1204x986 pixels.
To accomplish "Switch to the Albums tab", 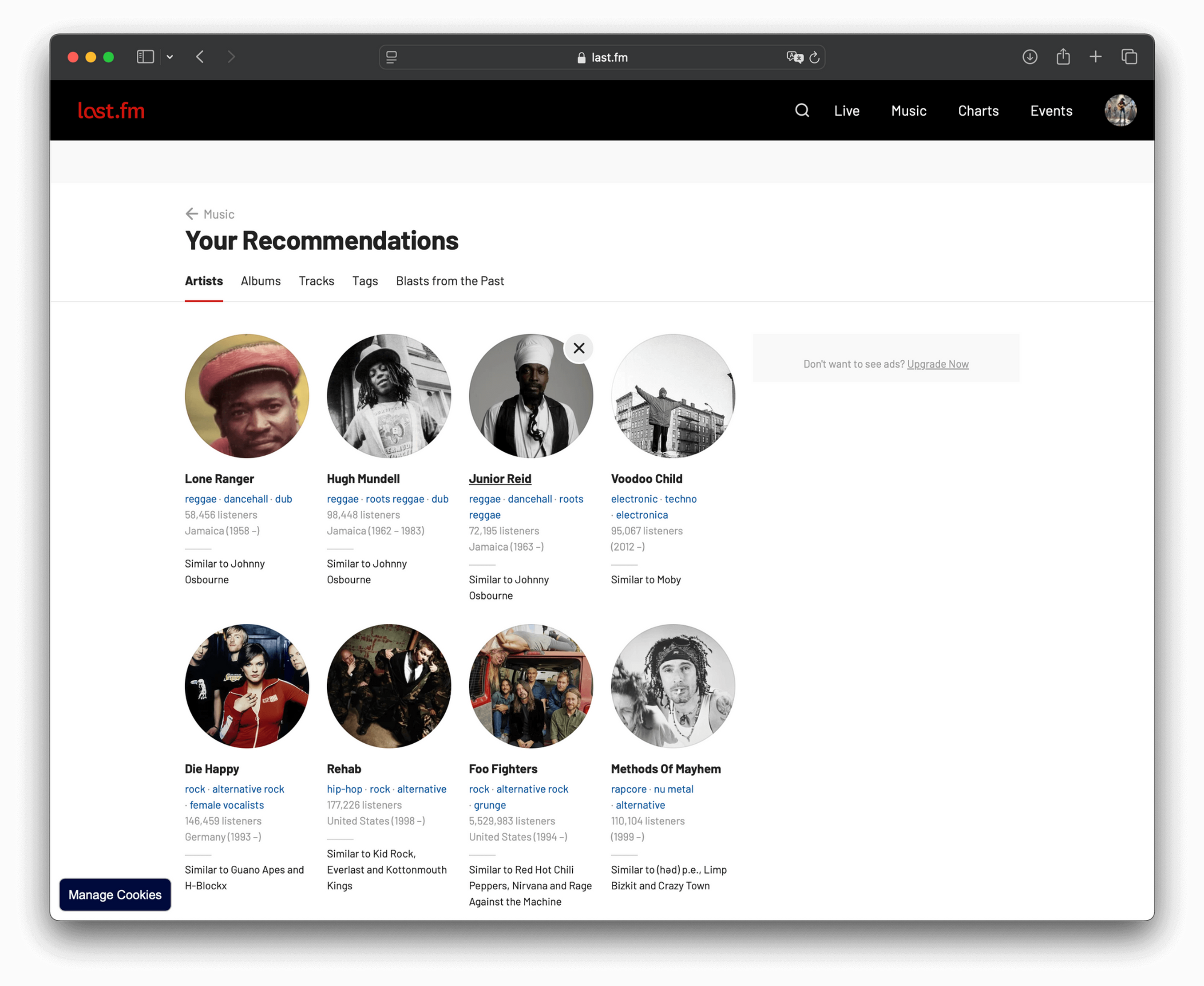I will tap(260, 280).
